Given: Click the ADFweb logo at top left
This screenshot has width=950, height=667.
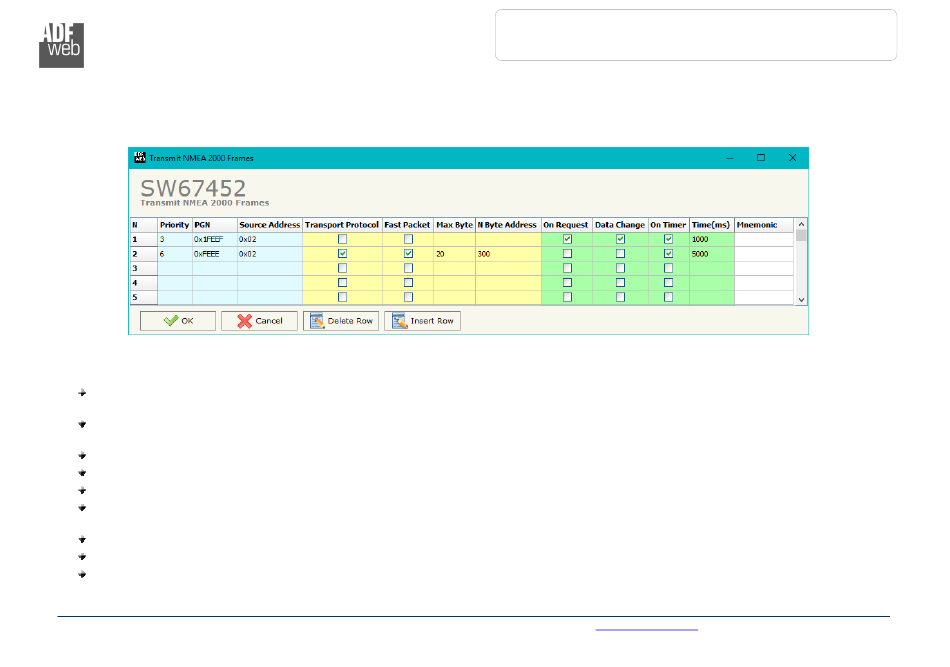Looking at the screenshot, I should 61,43.
